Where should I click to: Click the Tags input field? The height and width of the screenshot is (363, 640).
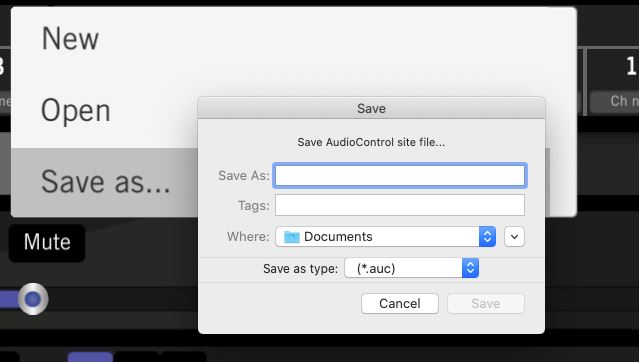pyautogui.click(x=400, y=205)
